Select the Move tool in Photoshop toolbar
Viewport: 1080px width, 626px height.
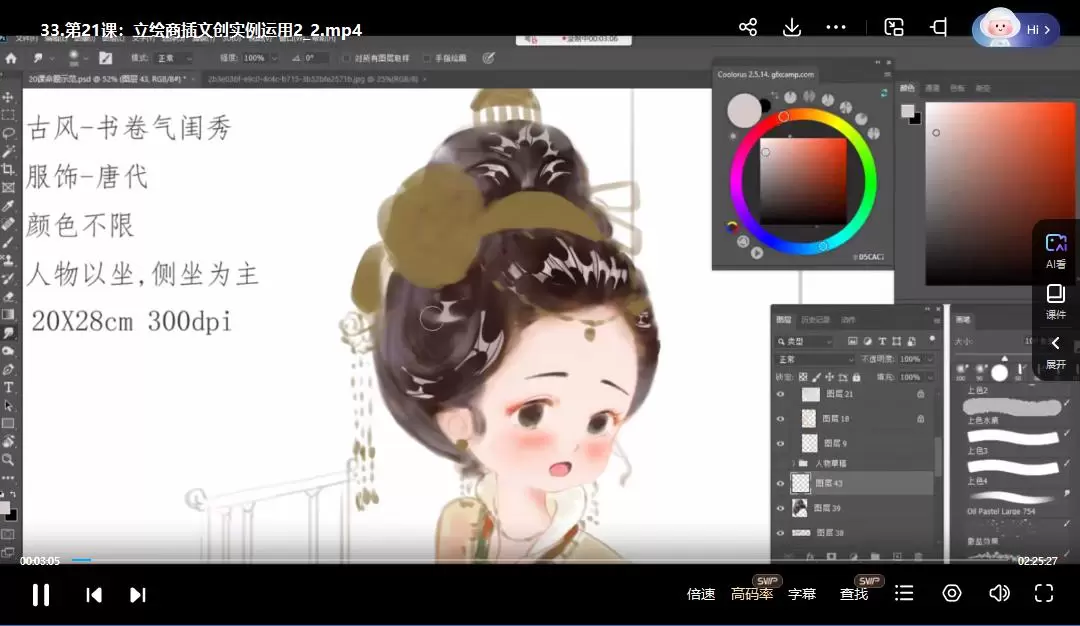(x=8, y=97)
